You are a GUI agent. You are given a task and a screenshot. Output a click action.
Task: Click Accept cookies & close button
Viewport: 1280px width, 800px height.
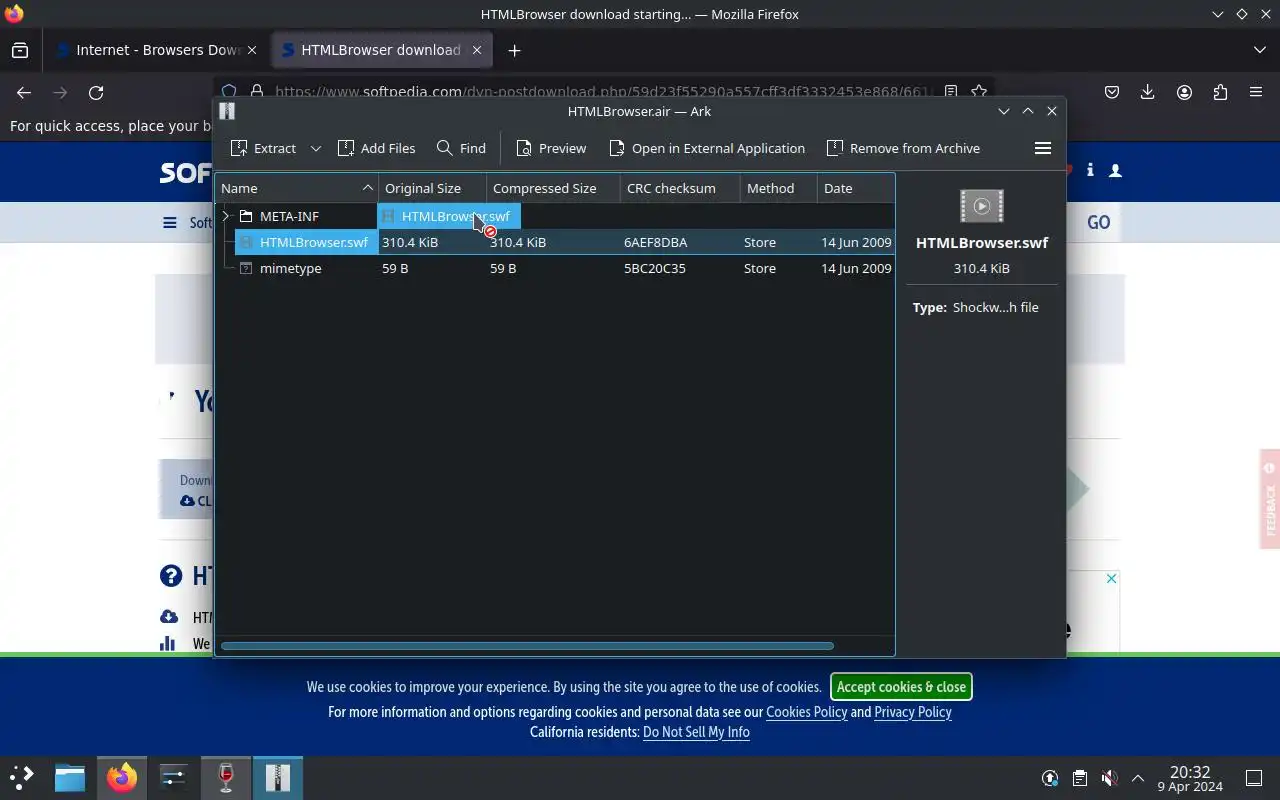click(901, 687)
